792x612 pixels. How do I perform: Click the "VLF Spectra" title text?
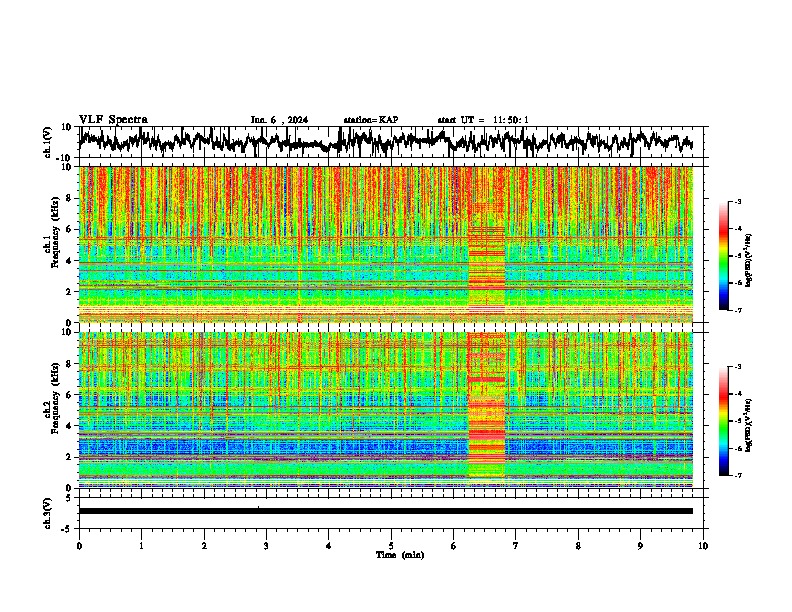pyautogui.click(x=113, y=120)
